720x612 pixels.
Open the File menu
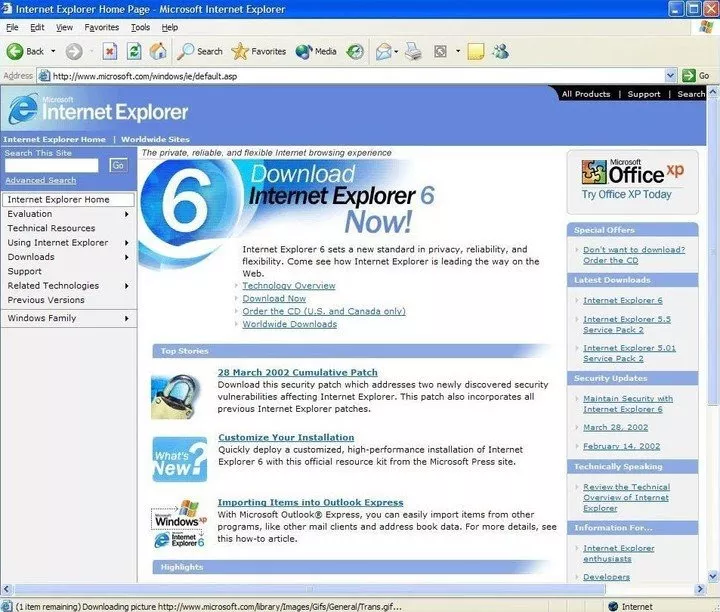12,27
